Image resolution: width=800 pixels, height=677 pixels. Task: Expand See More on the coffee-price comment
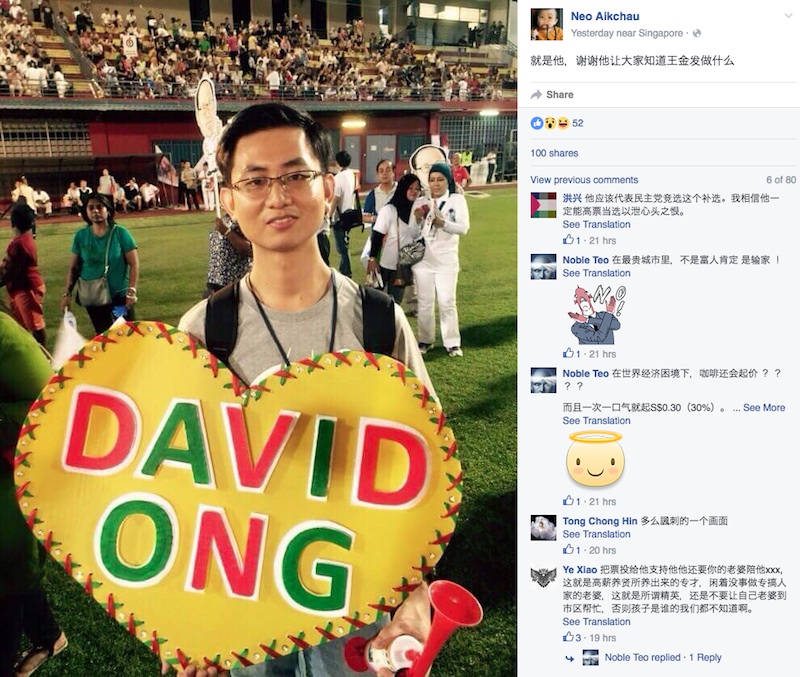tap(764, 408)
